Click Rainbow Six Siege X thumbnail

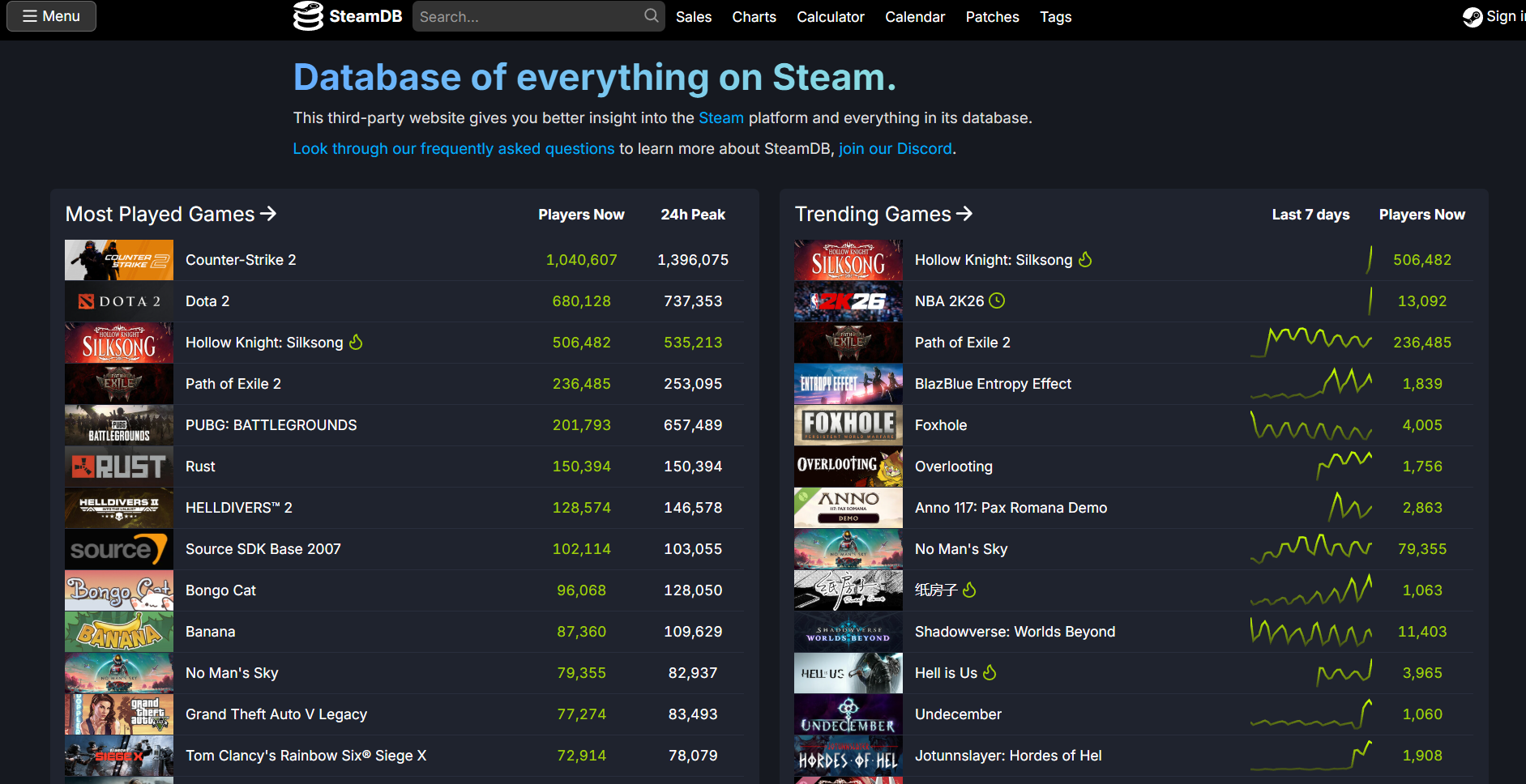click(119, 756)
